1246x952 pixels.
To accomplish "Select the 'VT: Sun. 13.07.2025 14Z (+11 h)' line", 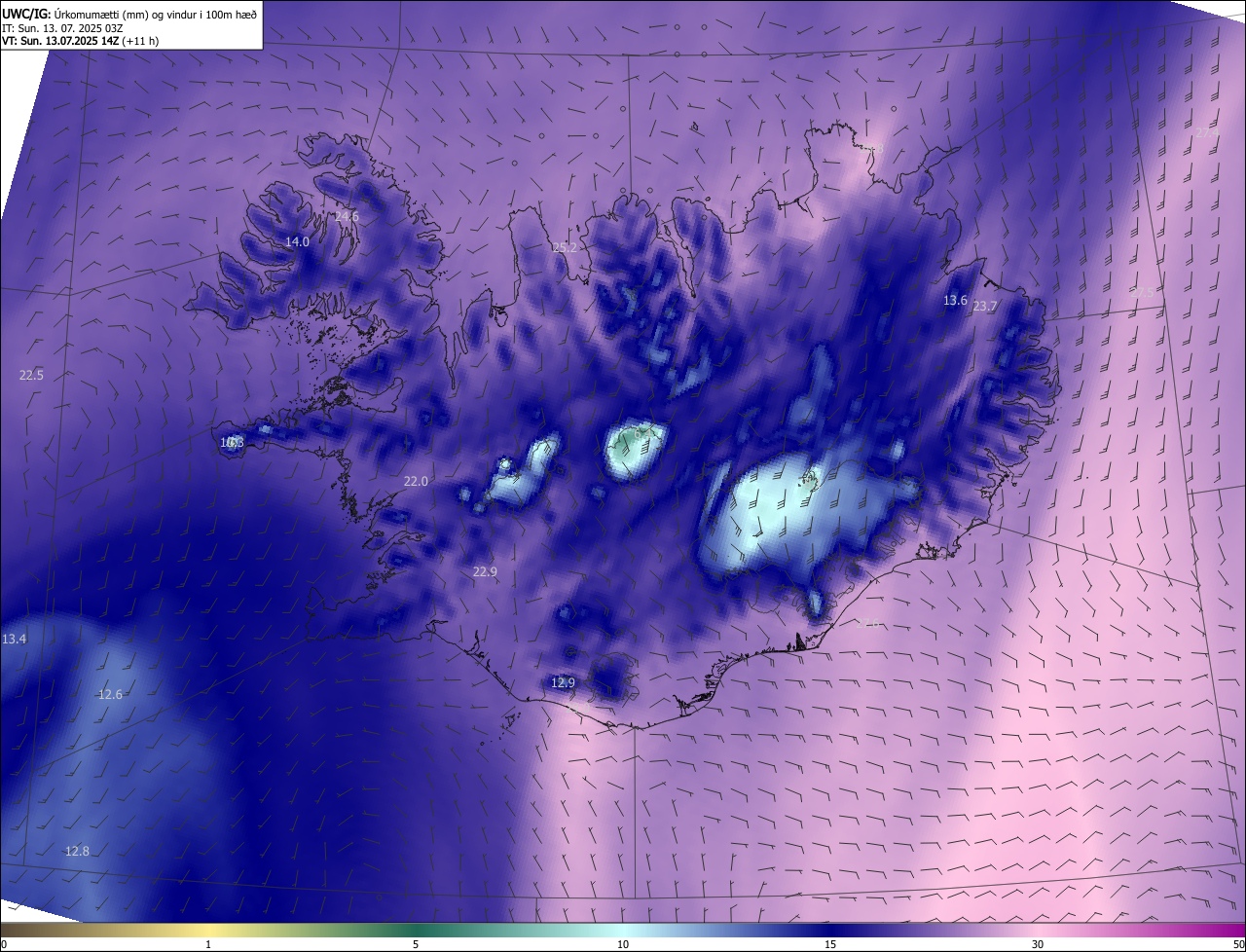I will [80, 41].
